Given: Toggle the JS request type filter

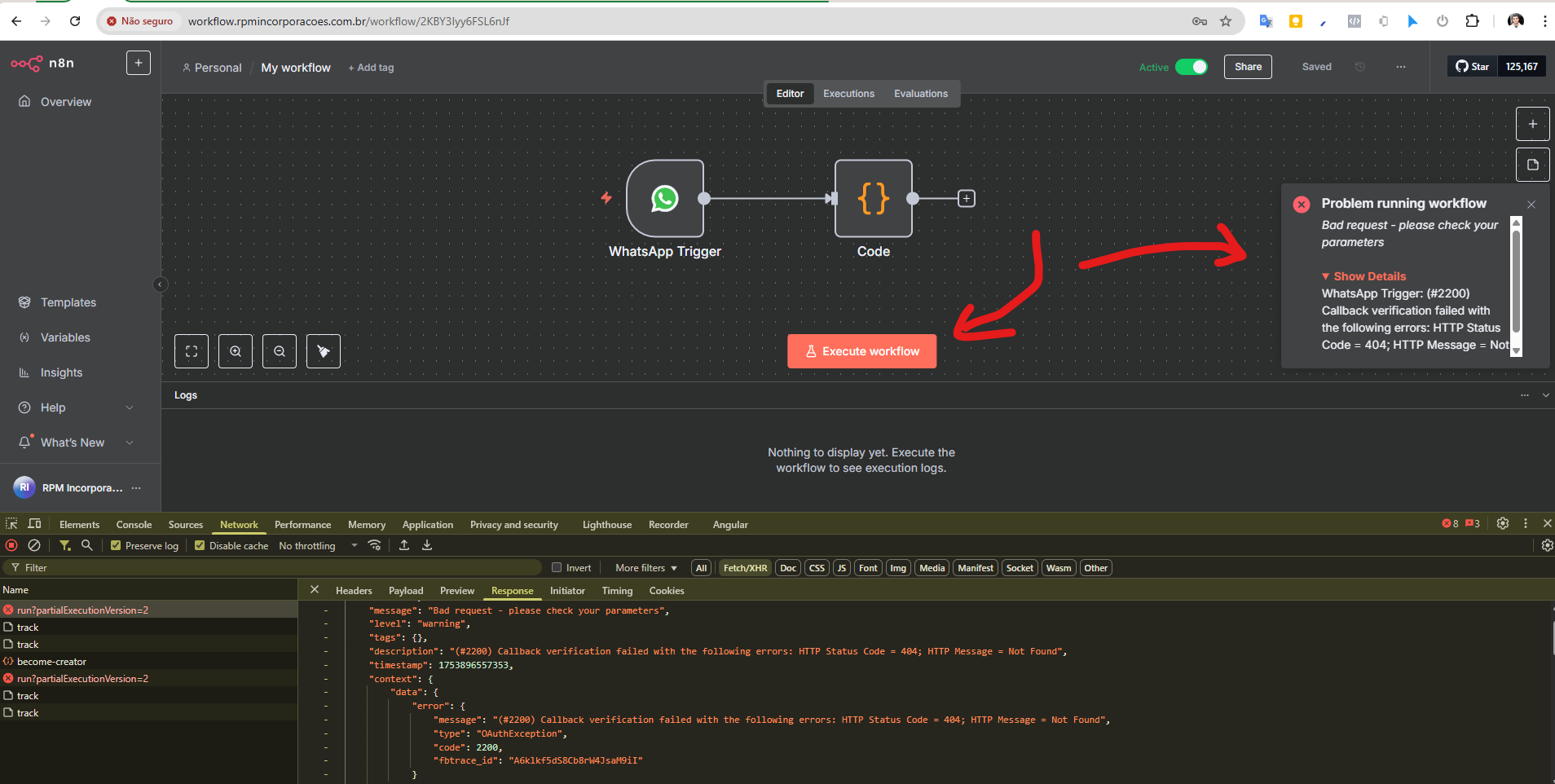Looking at the screenshot, I should [842, 568].
